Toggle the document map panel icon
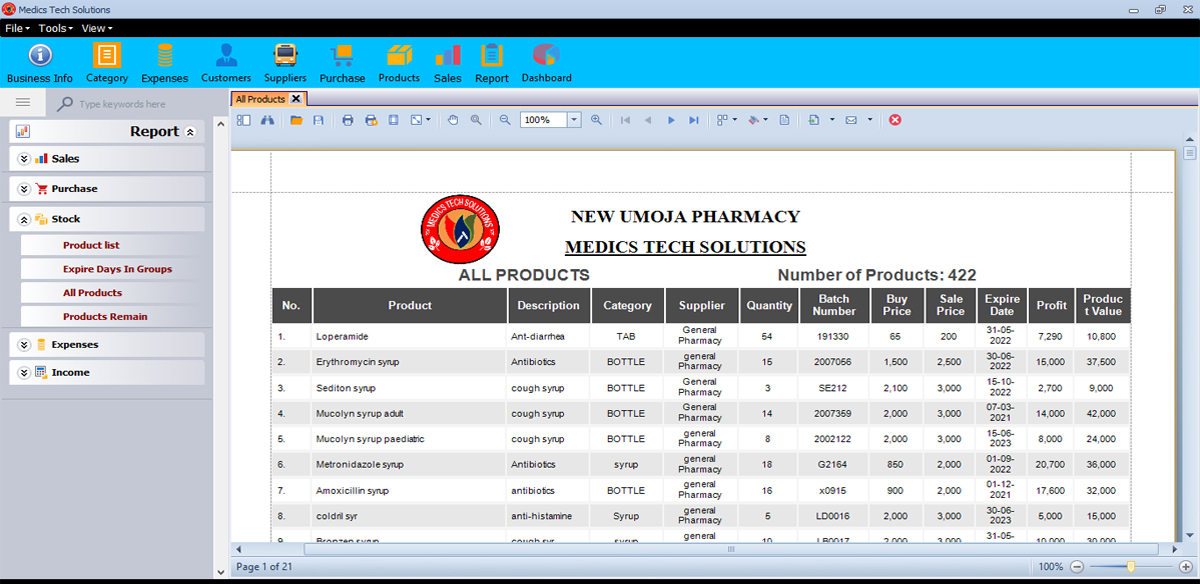Screen dimensions: 1200x584 (244, 120)
